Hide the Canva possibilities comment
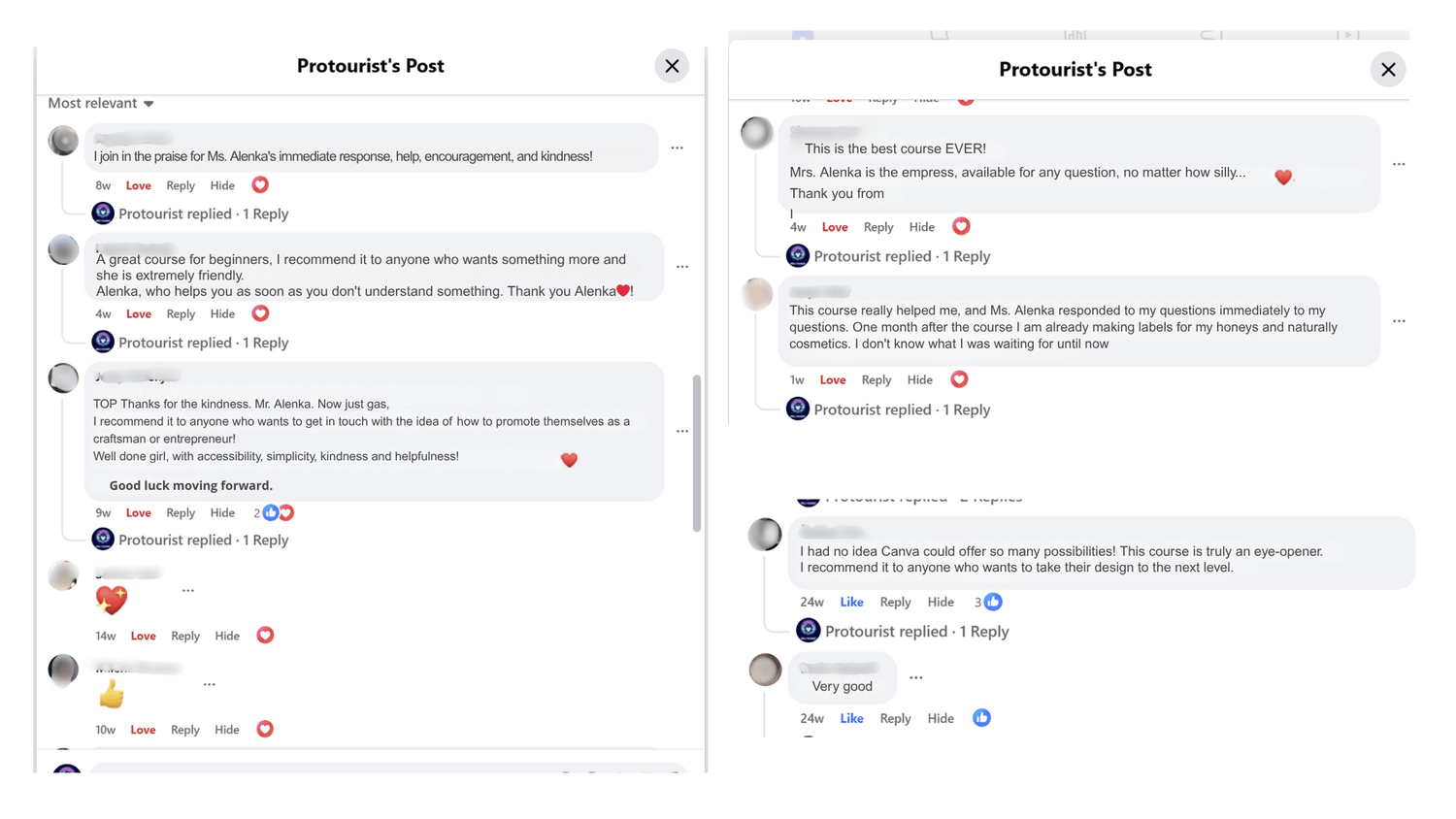This screenshot has height=819, width=1456. 940,603
